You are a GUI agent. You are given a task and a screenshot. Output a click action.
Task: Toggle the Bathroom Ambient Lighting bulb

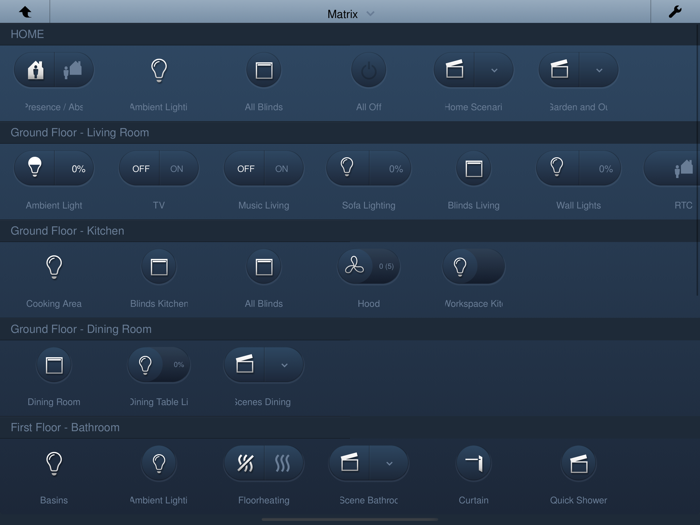pos(159,463)
